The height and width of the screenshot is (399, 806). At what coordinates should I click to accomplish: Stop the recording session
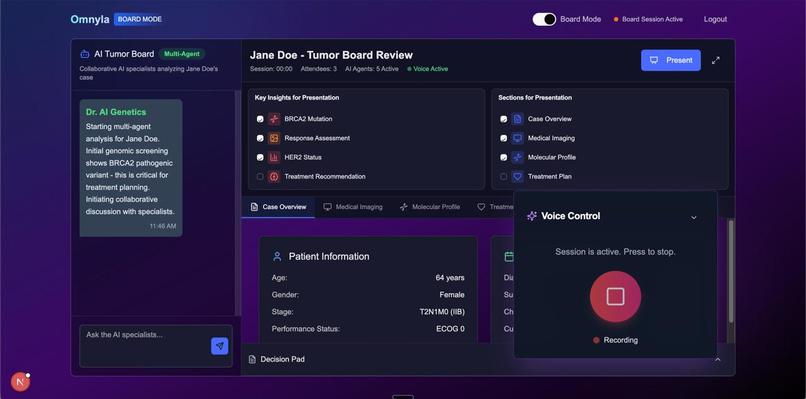(x=615, y=297)
